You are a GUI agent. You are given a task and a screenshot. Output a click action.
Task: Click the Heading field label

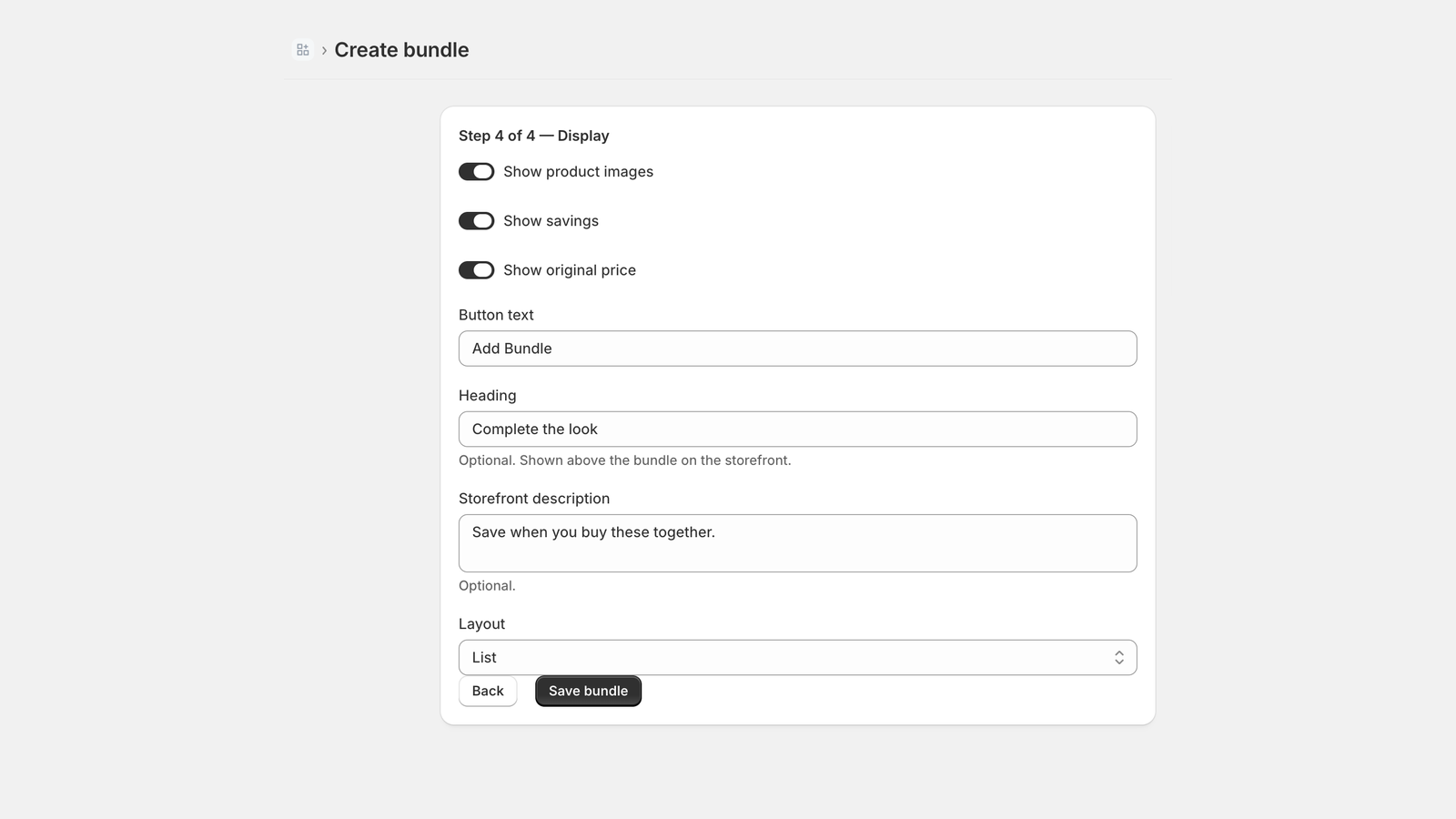(487, 396)
